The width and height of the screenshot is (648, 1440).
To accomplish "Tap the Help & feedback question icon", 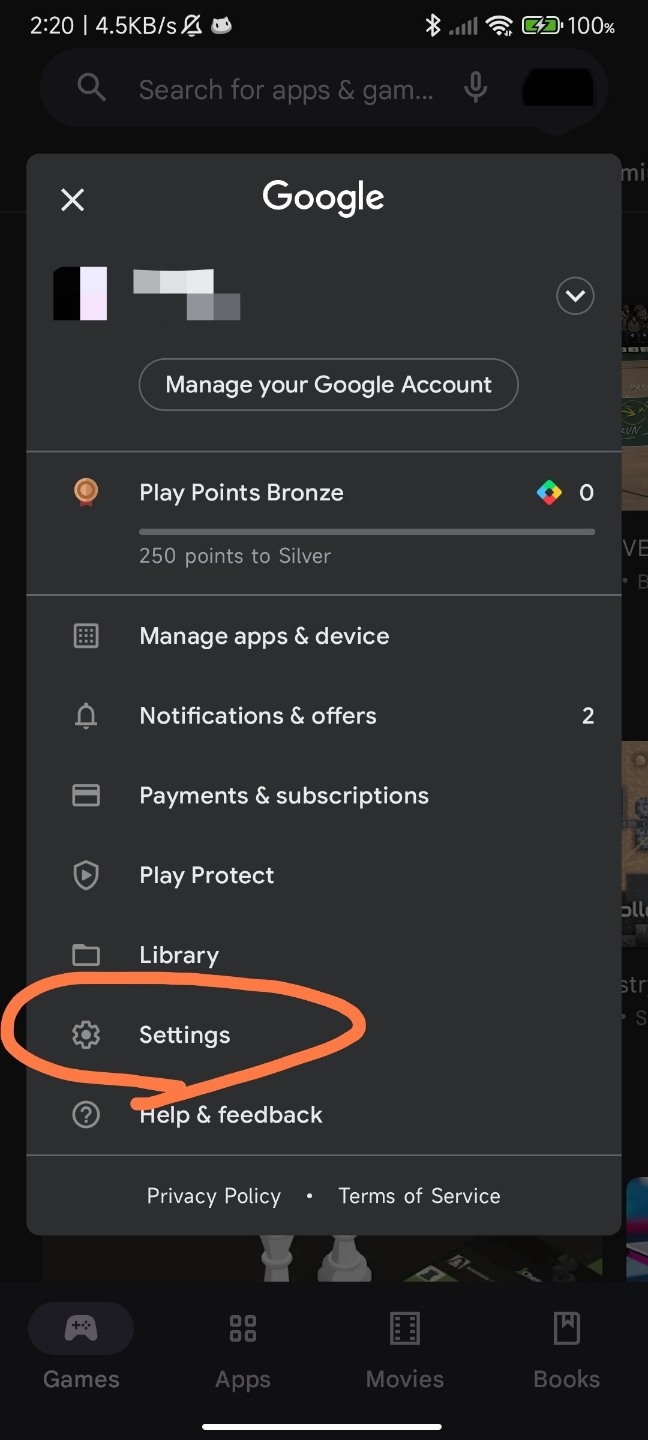I will click(x=87, y=1115).
